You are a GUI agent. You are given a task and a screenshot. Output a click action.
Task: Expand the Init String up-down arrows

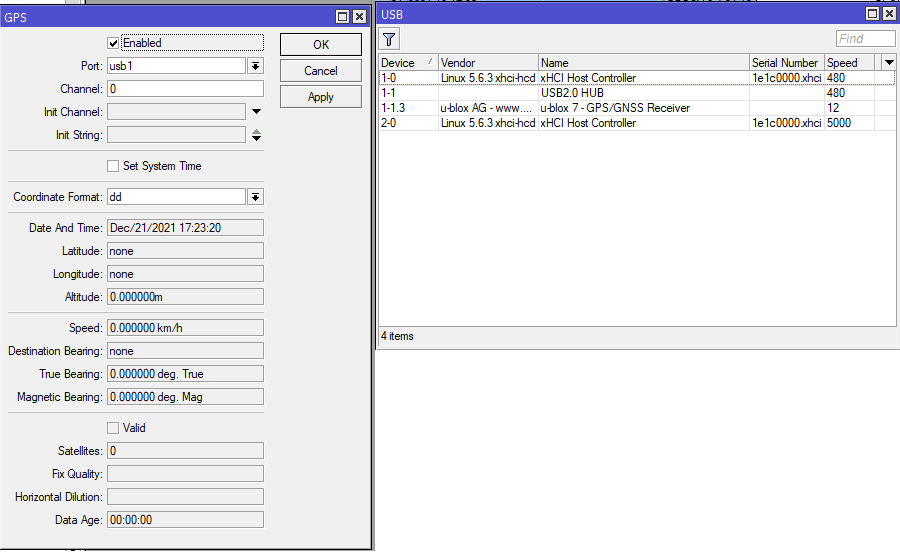[256, 135]
